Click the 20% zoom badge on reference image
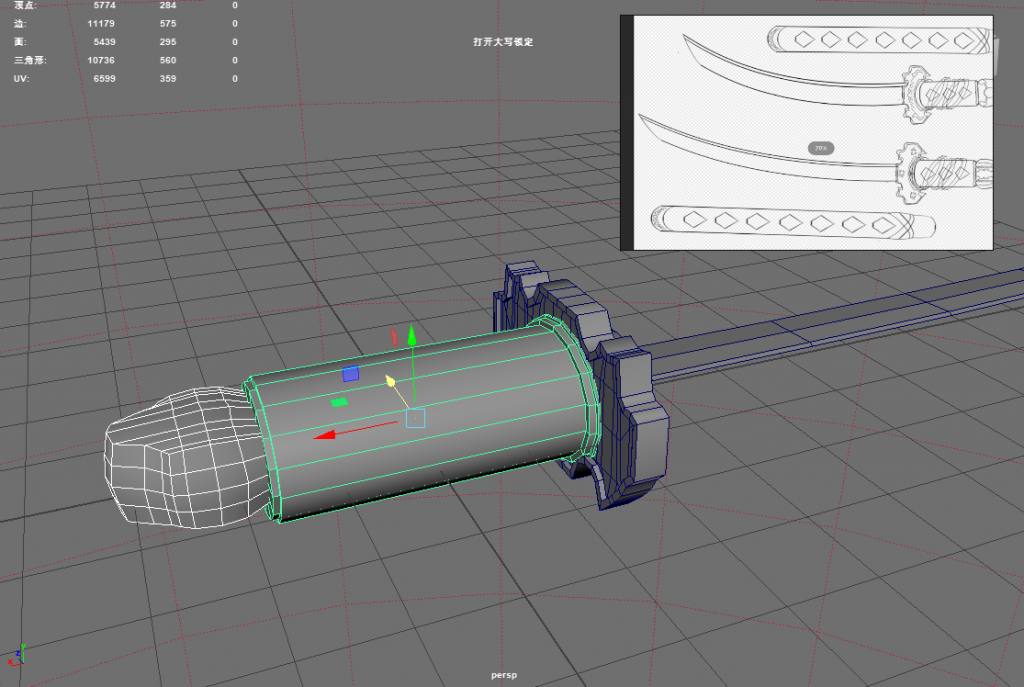 [821, 148]
